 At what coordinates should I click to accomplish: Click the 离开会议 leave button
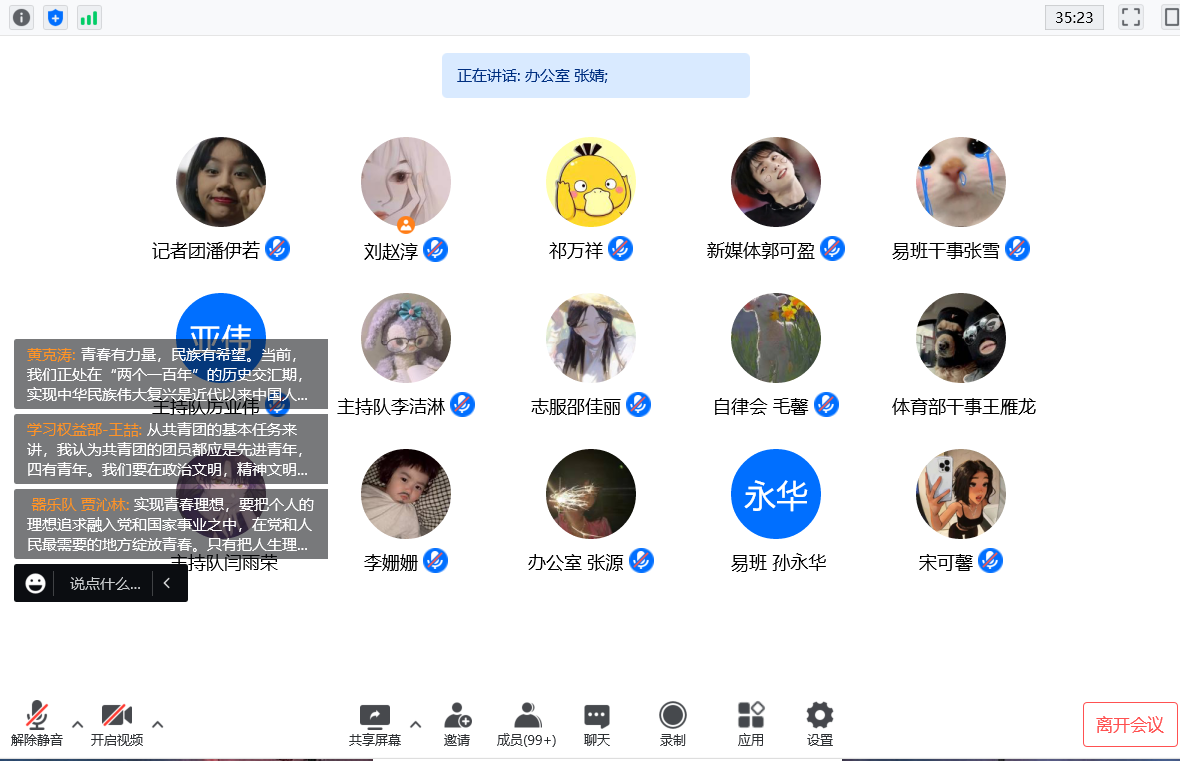pyautogui.click(x=1130, y=725)
